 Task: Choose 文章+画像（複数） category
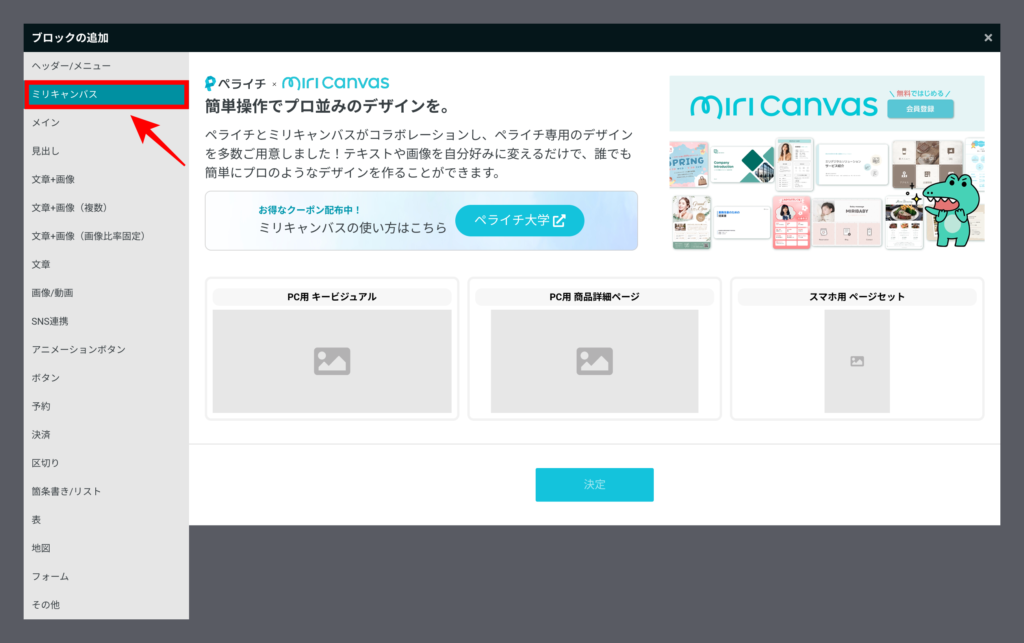pos(106,208)
